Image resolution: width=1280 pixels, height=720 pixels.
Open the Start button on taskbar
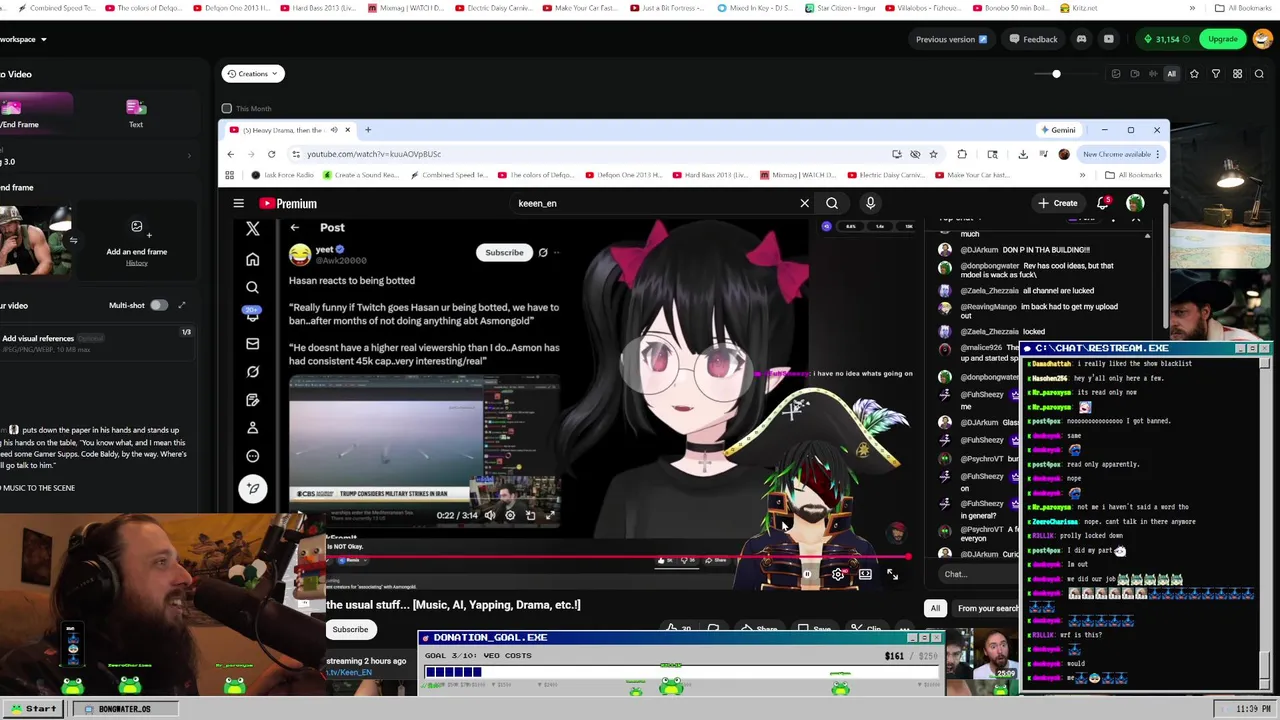[x=32, y=708]
